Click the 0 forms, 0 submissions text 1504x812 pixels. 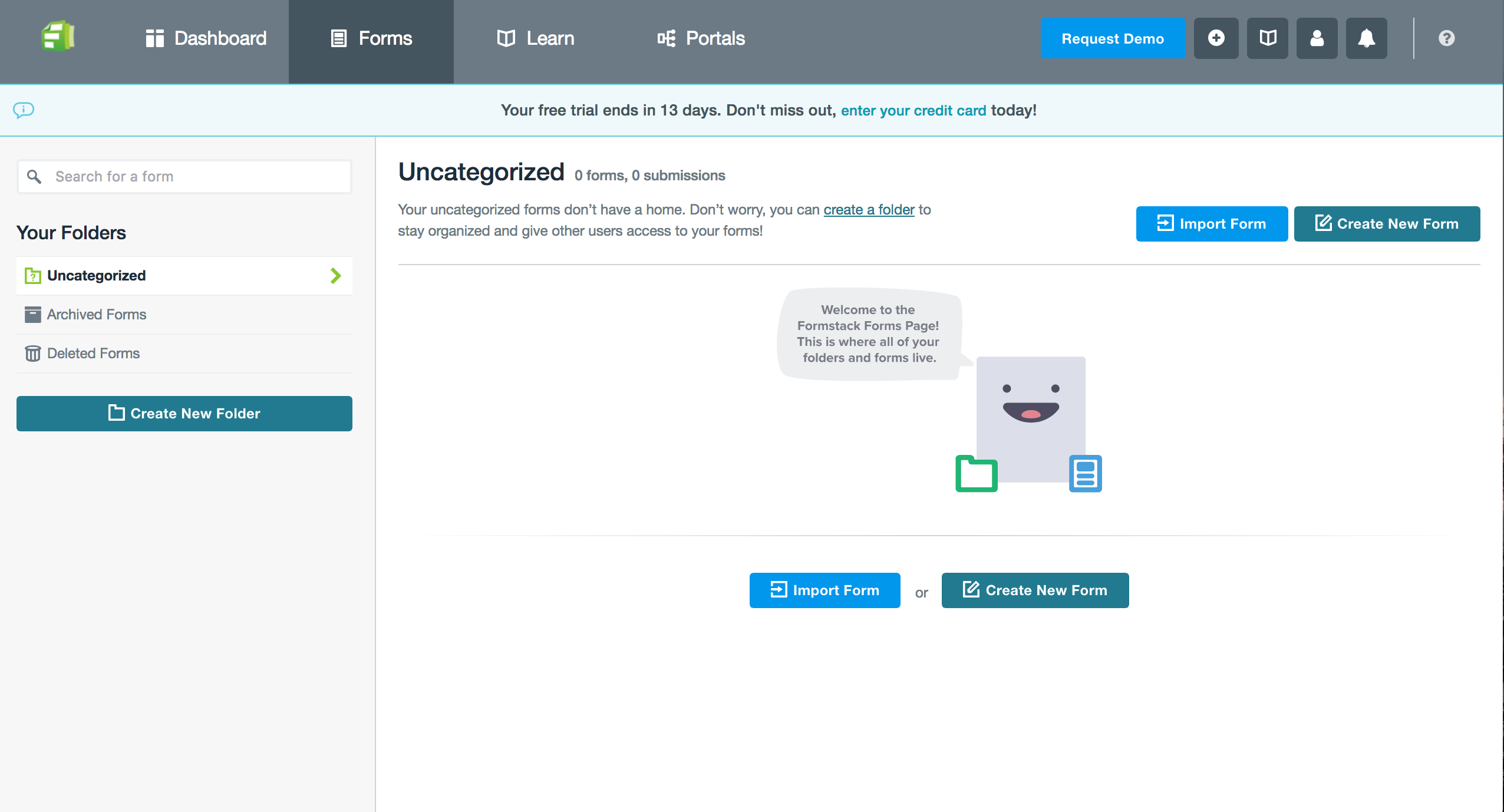[x=649, y=176]
